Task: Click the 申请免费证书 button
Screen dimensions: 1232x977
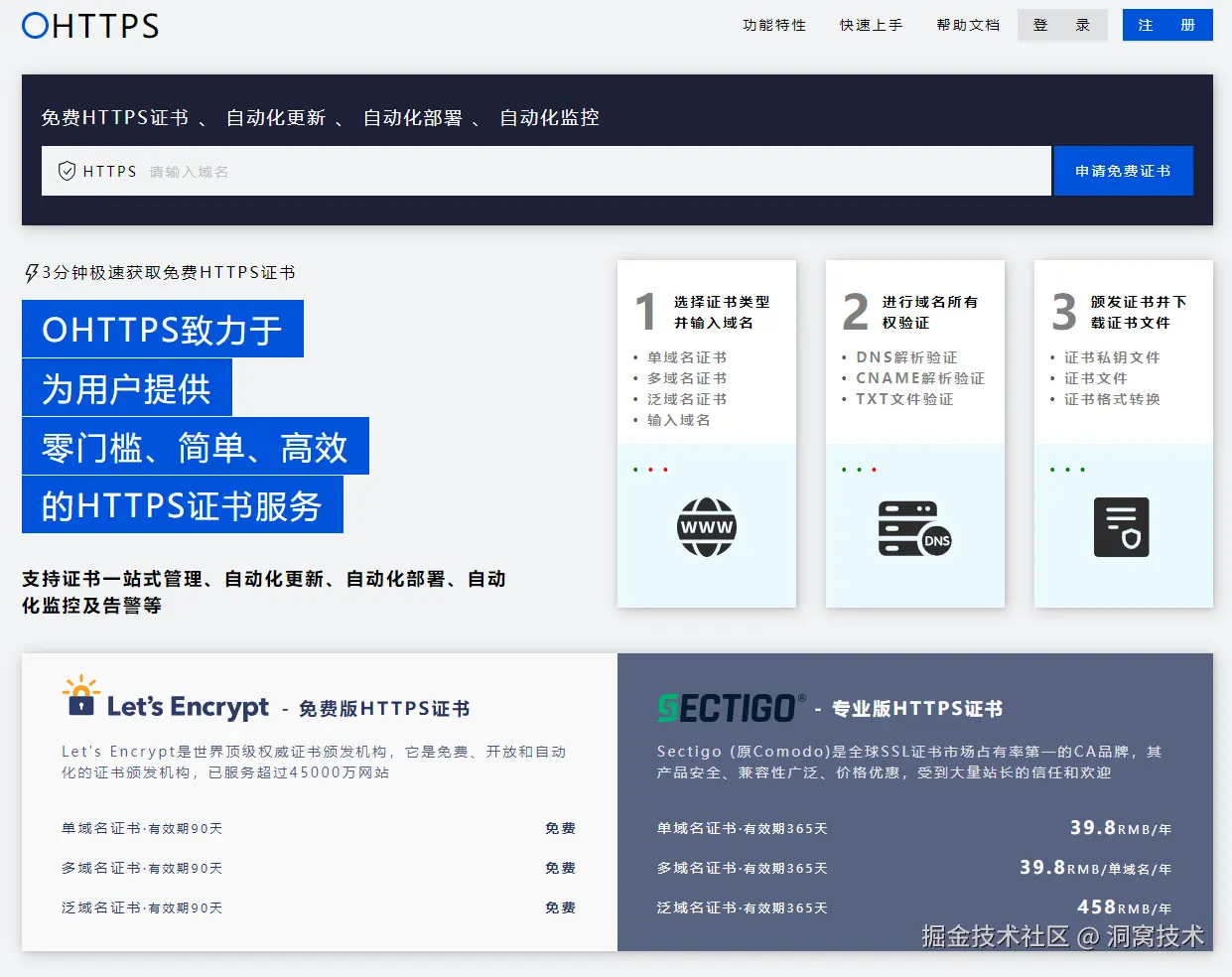Action: pos(1123,171)
